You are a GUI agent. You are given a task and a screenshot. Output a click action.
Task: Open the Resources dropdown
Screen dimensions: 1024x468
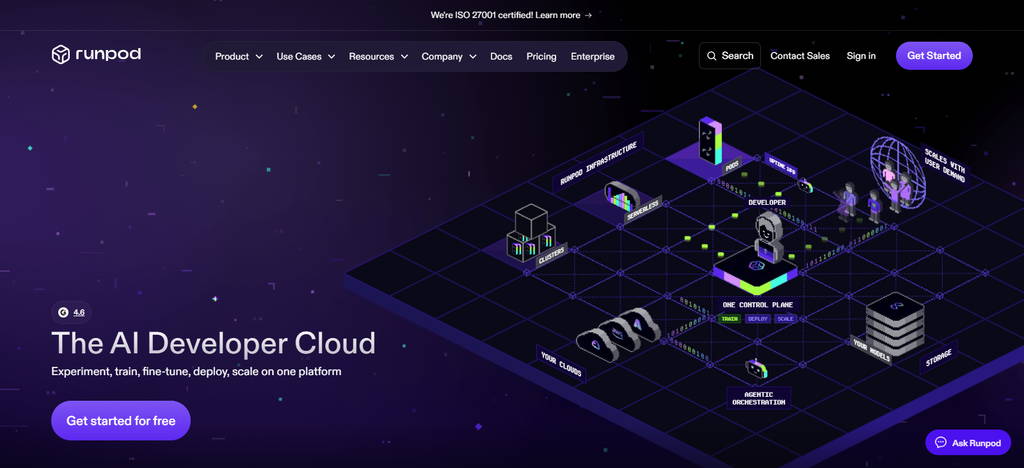[x=378, y=57]
